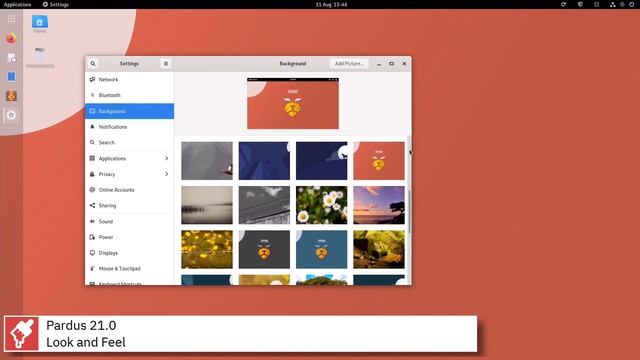640x360 pixels.
Task: Click the search icon in Settings header
Action: (x=93, y=64)
